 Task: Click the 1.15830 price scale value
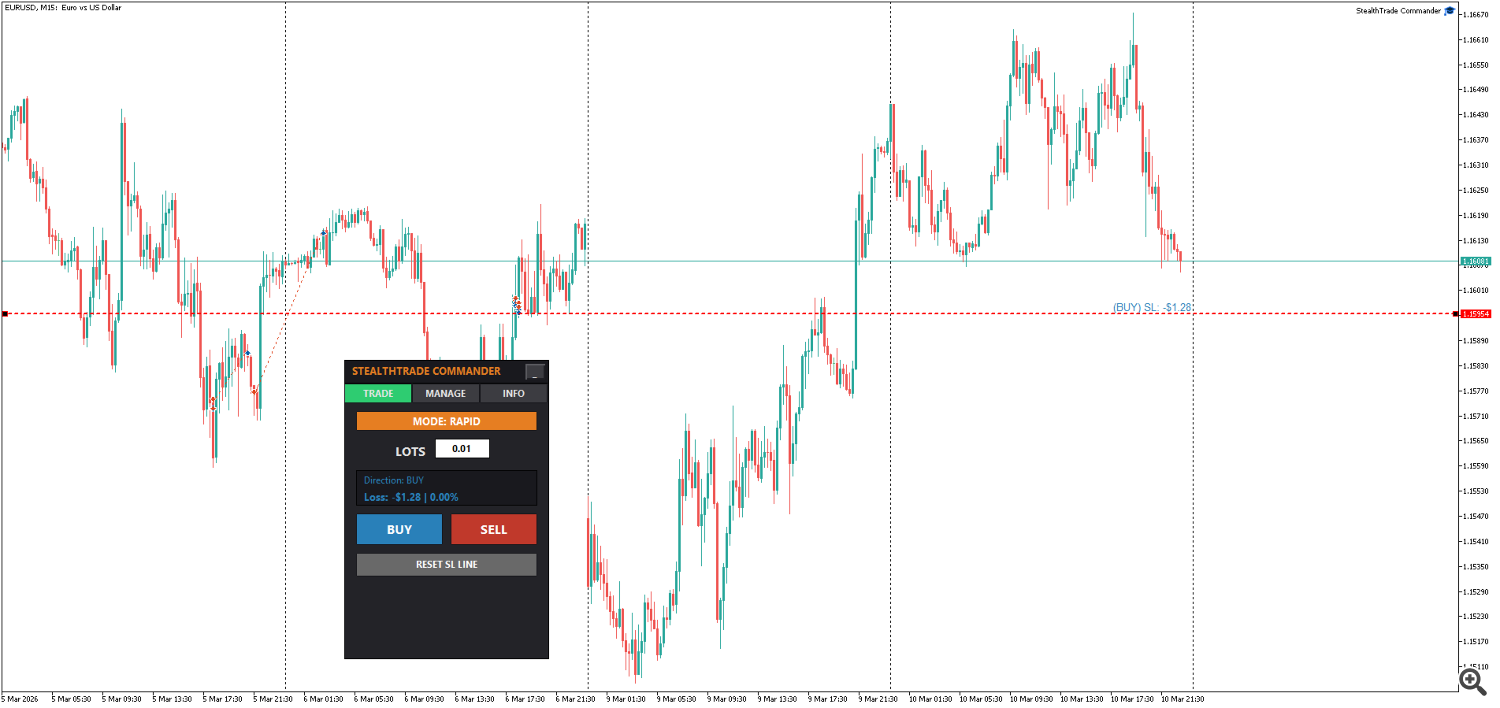[1476, 366]
